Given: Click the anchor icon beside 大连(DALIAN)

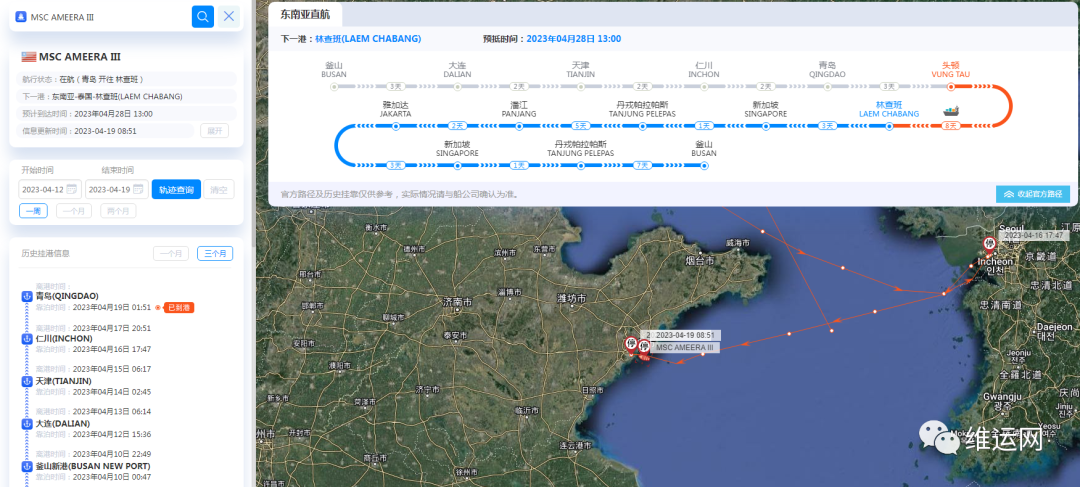Looking at the screenshot, I should tap(26, 423).
